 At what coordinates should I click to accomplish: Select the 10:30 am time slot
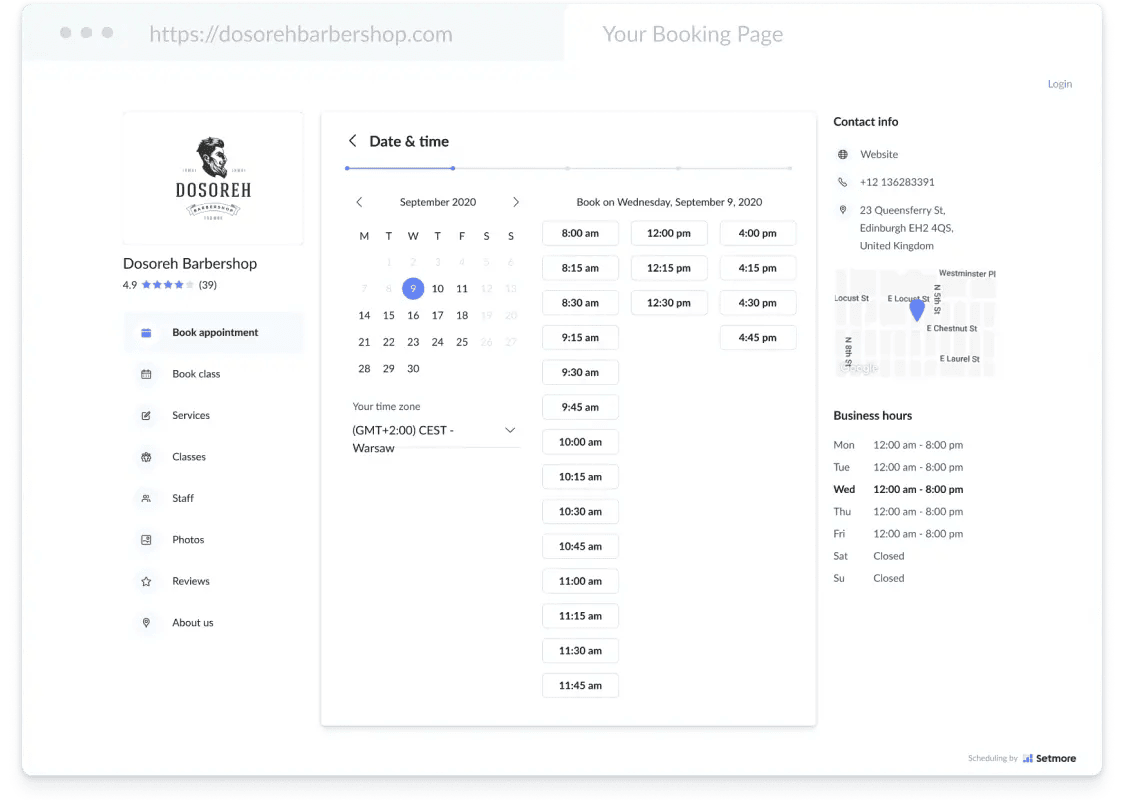580,512
